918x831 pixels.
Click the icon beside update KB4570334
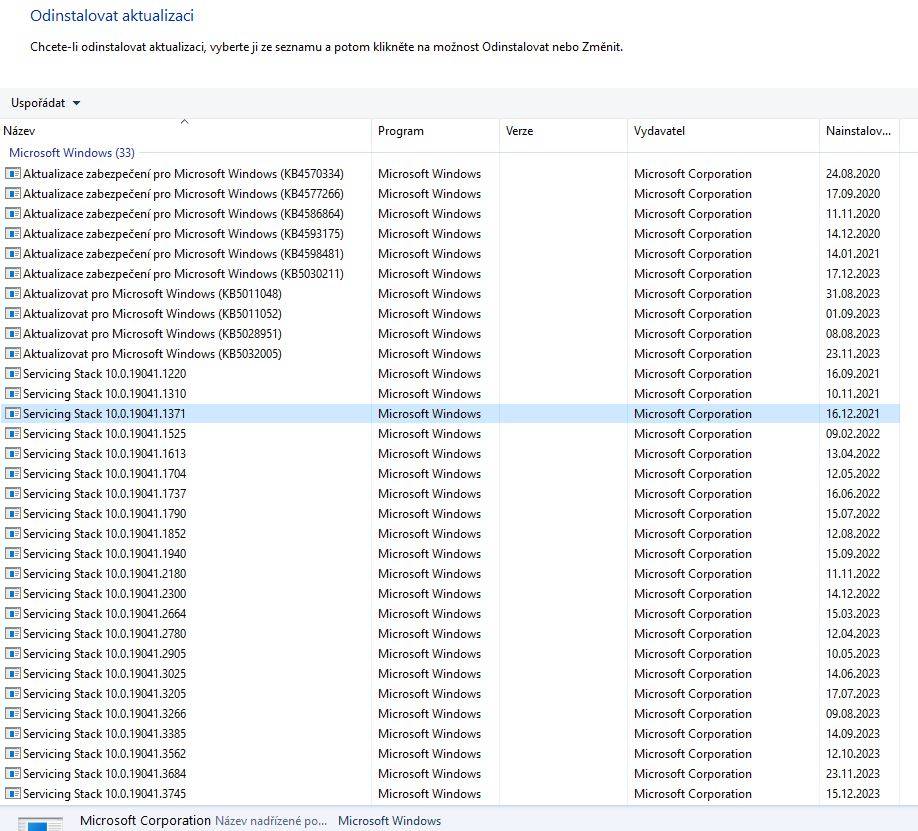coord(13,173)
